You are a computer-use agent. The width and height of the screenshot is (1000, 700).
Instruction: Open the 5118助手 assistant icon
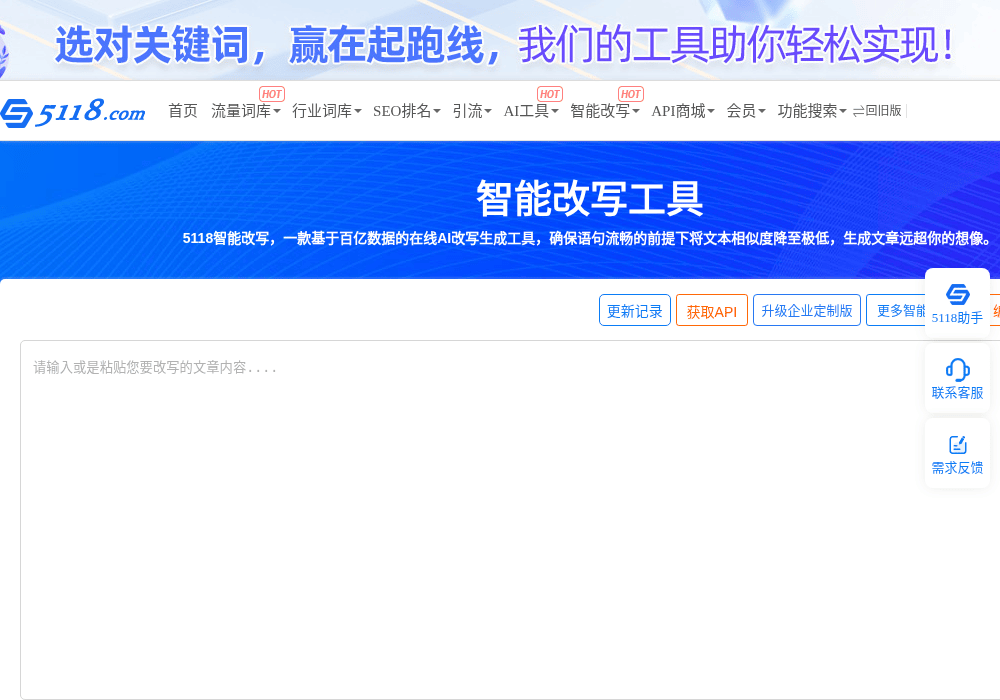click(957, 295)
